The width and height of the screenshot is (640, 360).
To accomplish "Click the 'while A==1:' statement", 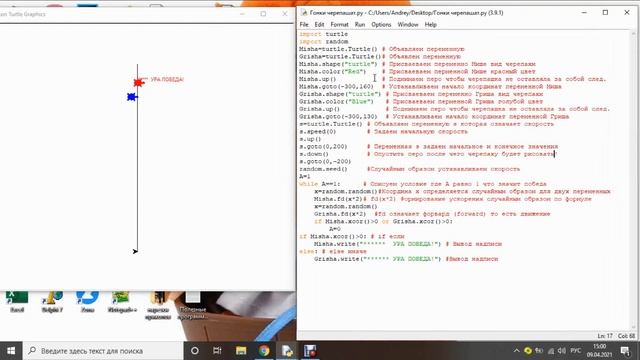I will pyautogui.click(x=319, y=184).
